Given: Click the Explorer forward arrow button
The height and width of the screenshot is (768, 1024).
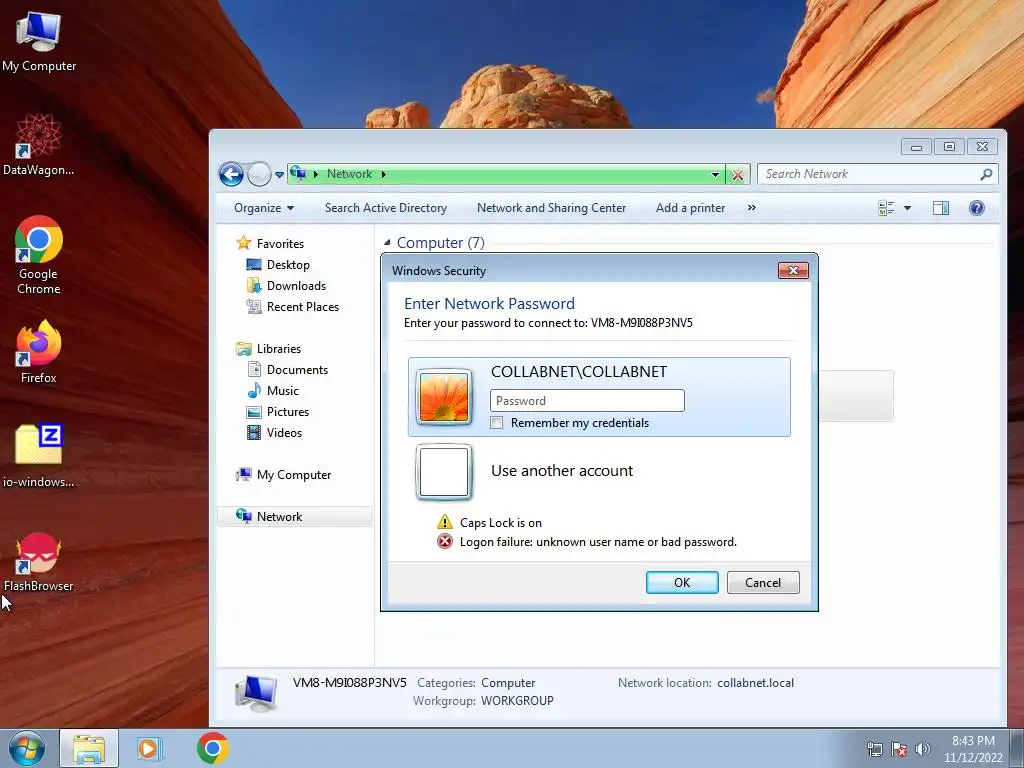Looking at the screenshot, I should click(259, 174).
